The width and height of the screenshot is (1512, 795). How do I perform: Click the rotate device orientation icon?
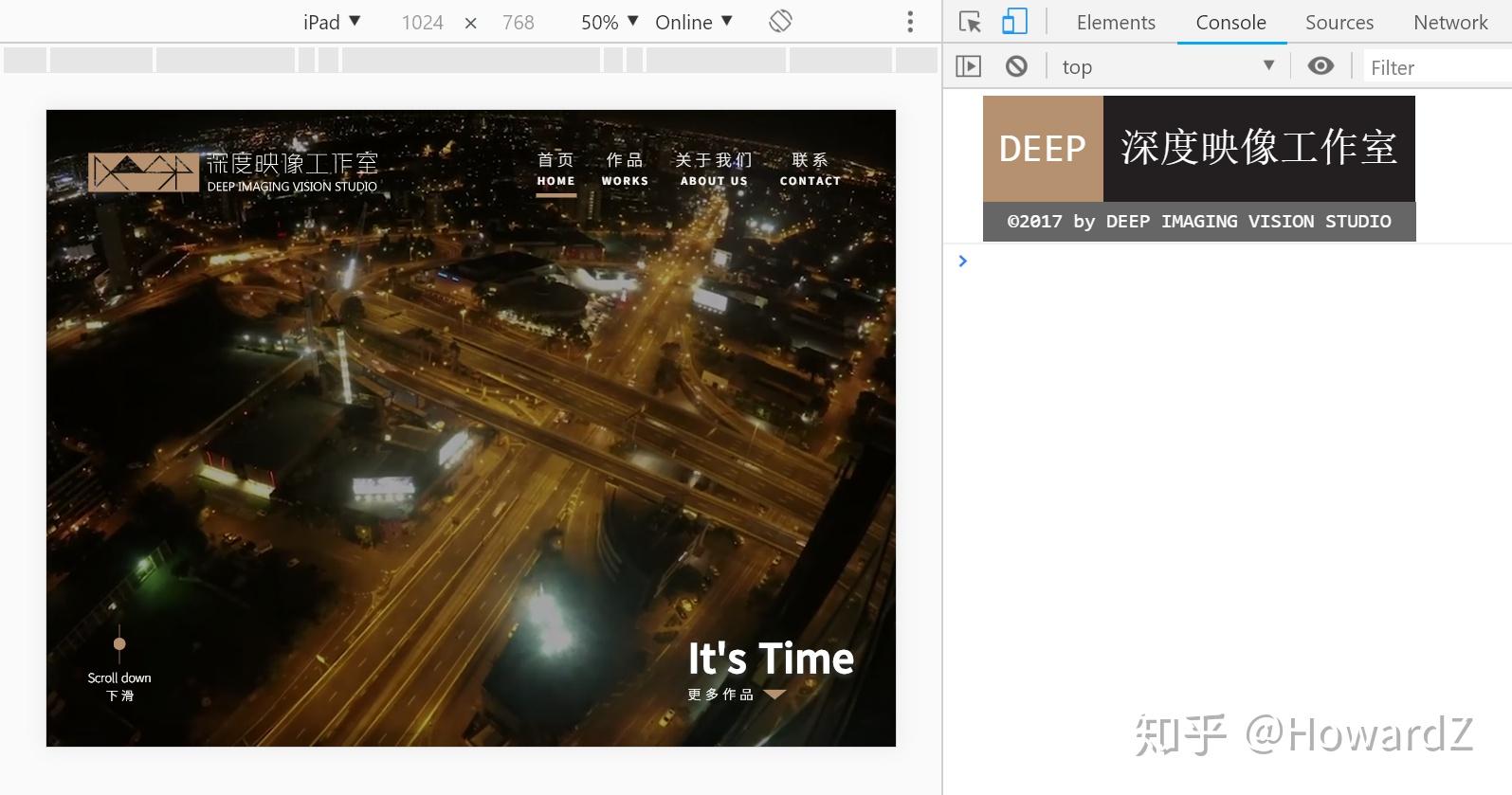(780, 21)
